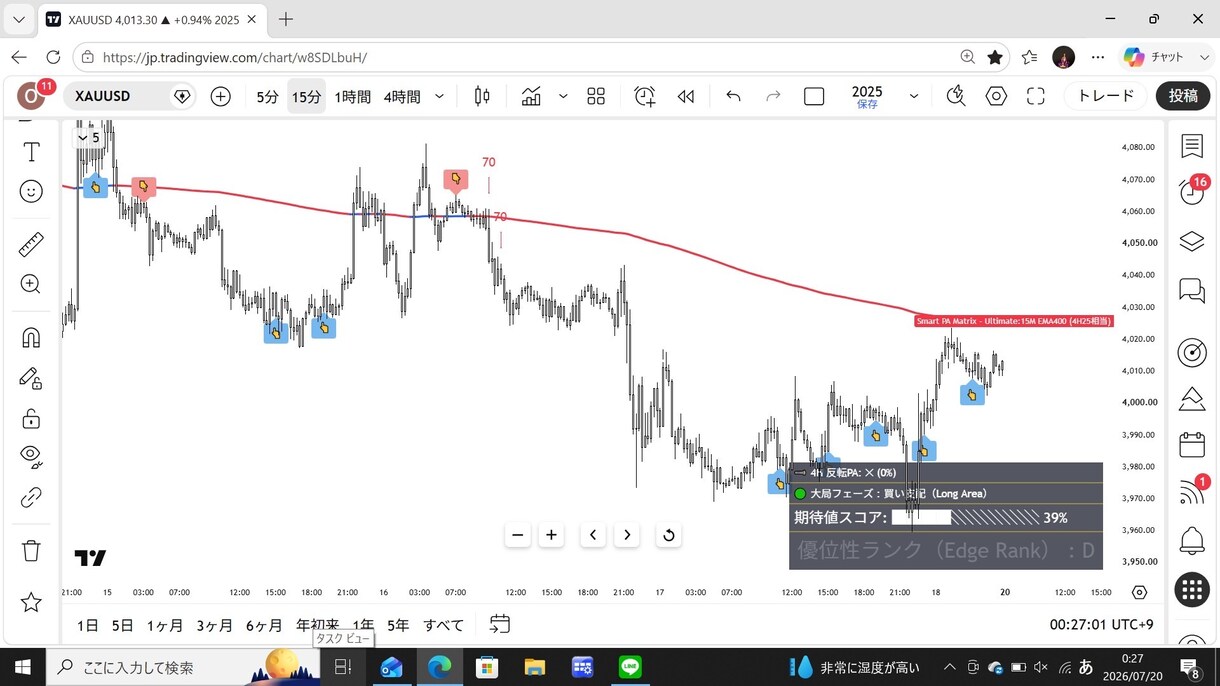Screen dimensions: 1220x686
Task: Toggle lock all drawing tools
Action: pos(31,418)
